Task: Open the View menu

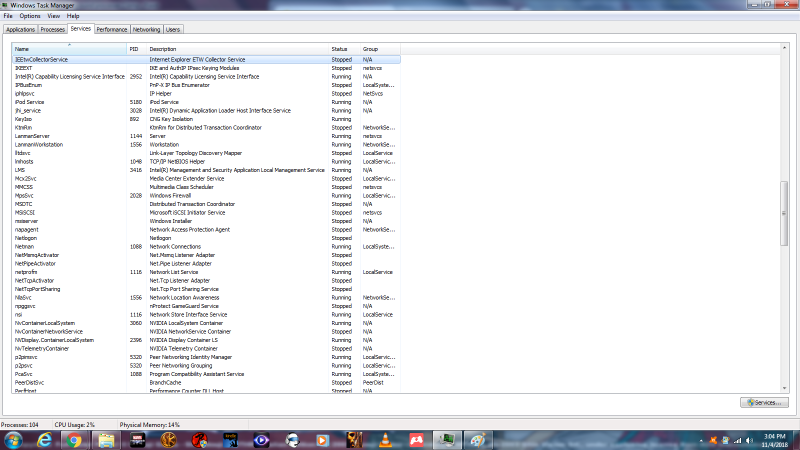Action: [54, 16]
